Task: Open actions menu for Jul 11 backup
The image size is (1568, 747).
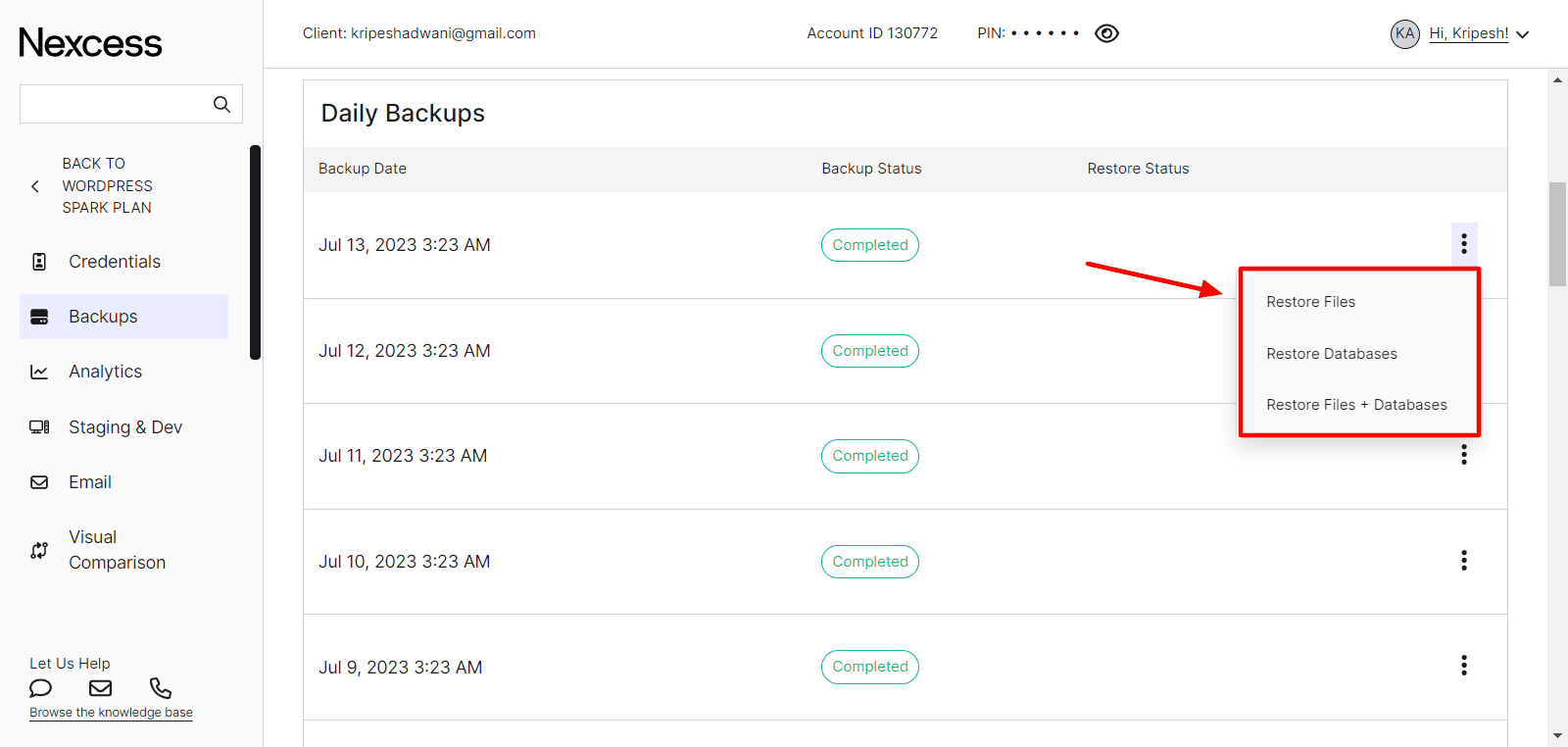Action: coord(1463,455)
